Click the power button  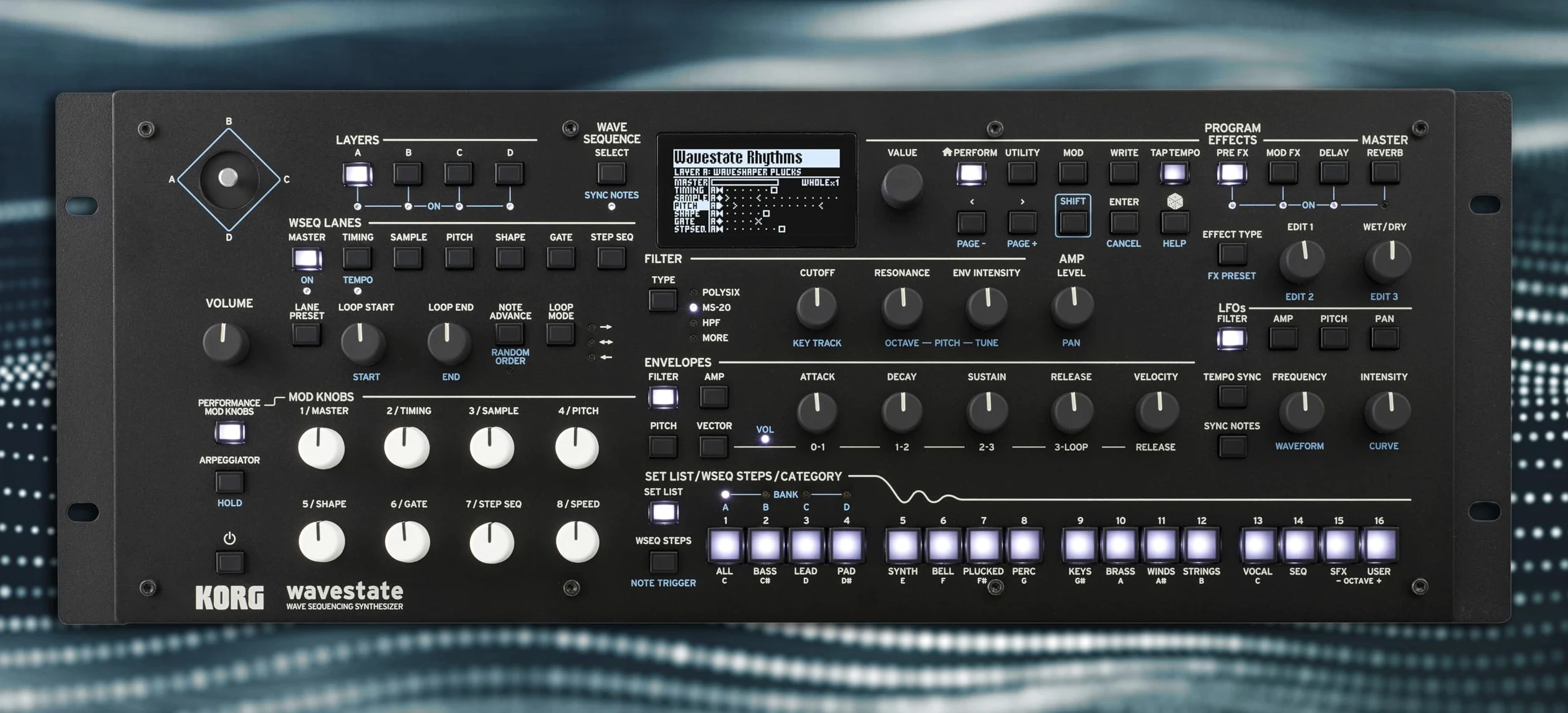[x=229, y=563]
